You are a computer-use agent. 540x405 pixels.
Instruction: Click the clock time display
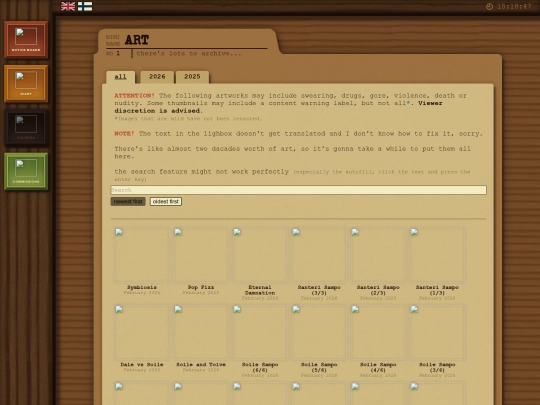coord(514,6)
